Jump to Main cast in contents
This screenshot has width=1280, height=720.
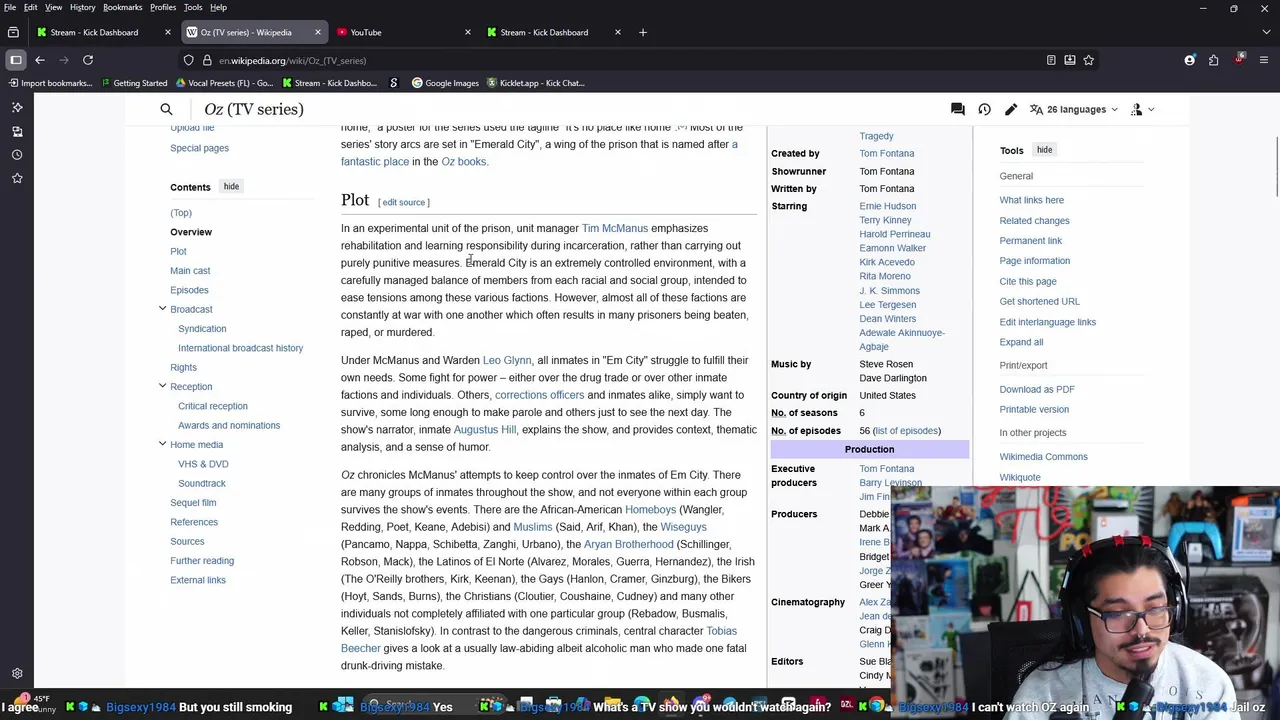[x=190, y=271]
